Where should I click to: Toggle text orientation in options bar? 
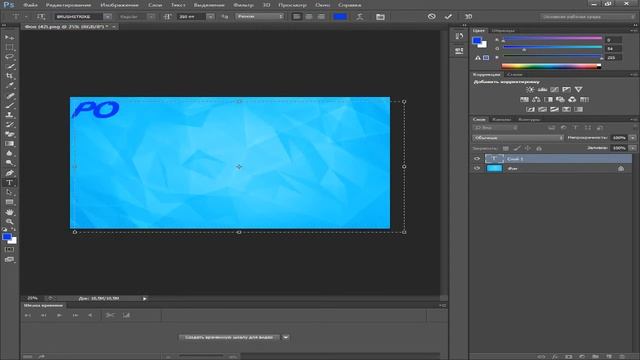tap(41, 17)
